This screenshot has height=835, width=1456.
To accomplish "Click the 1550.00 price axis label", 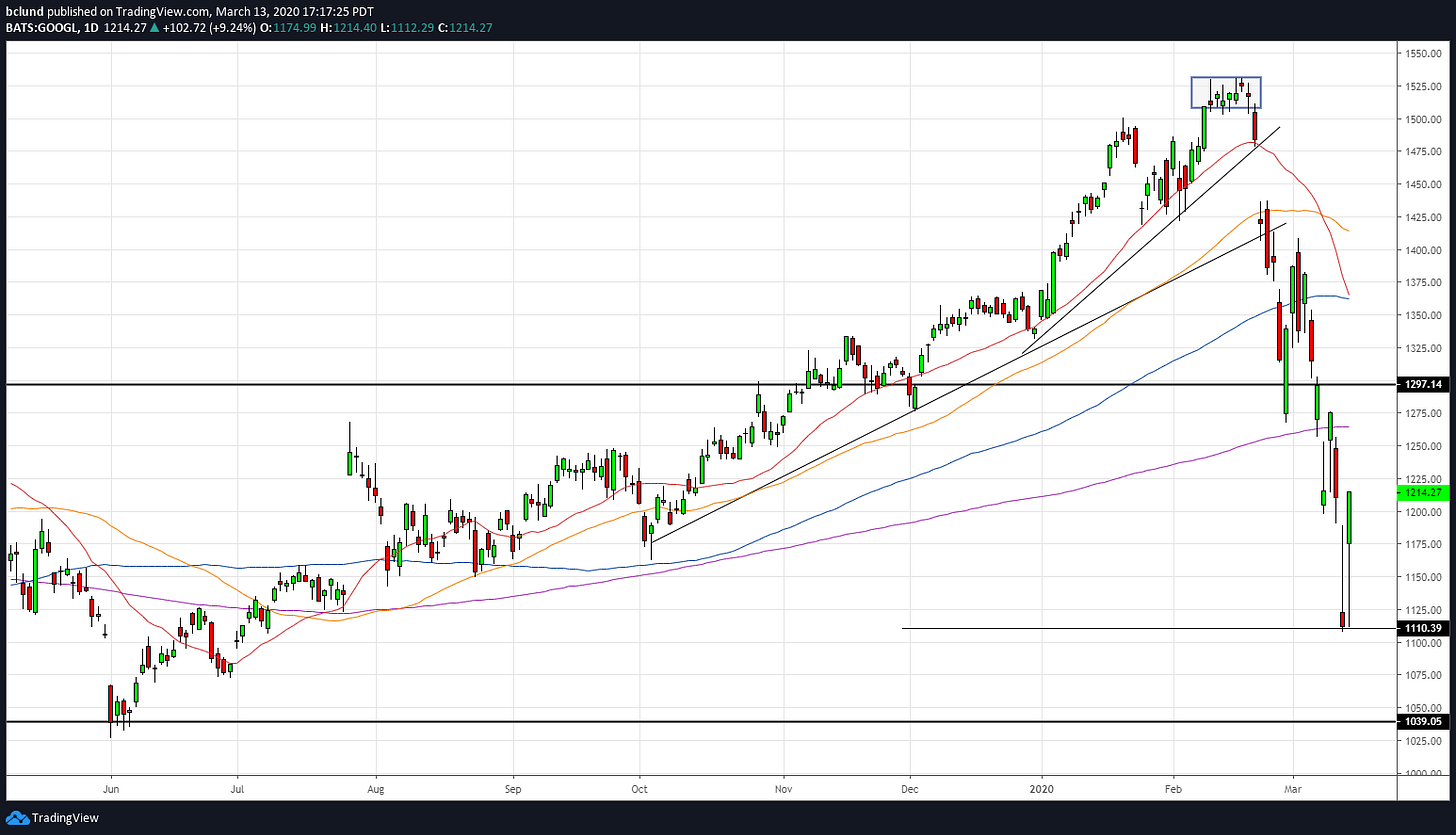I will [x=1421, y=54].
